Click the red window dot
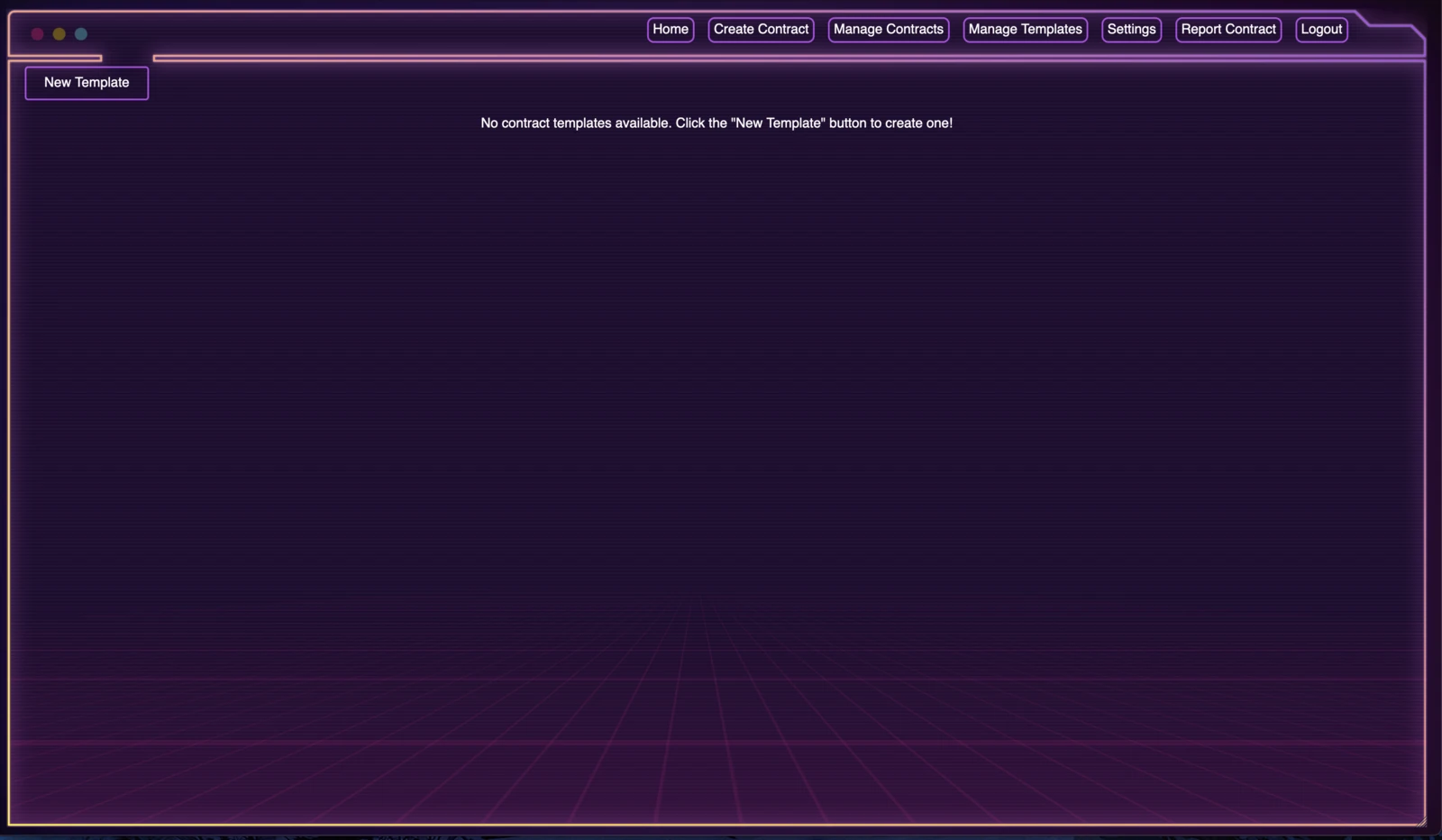Viewport: 1442px width, 840px height. (x=37, y=34)
